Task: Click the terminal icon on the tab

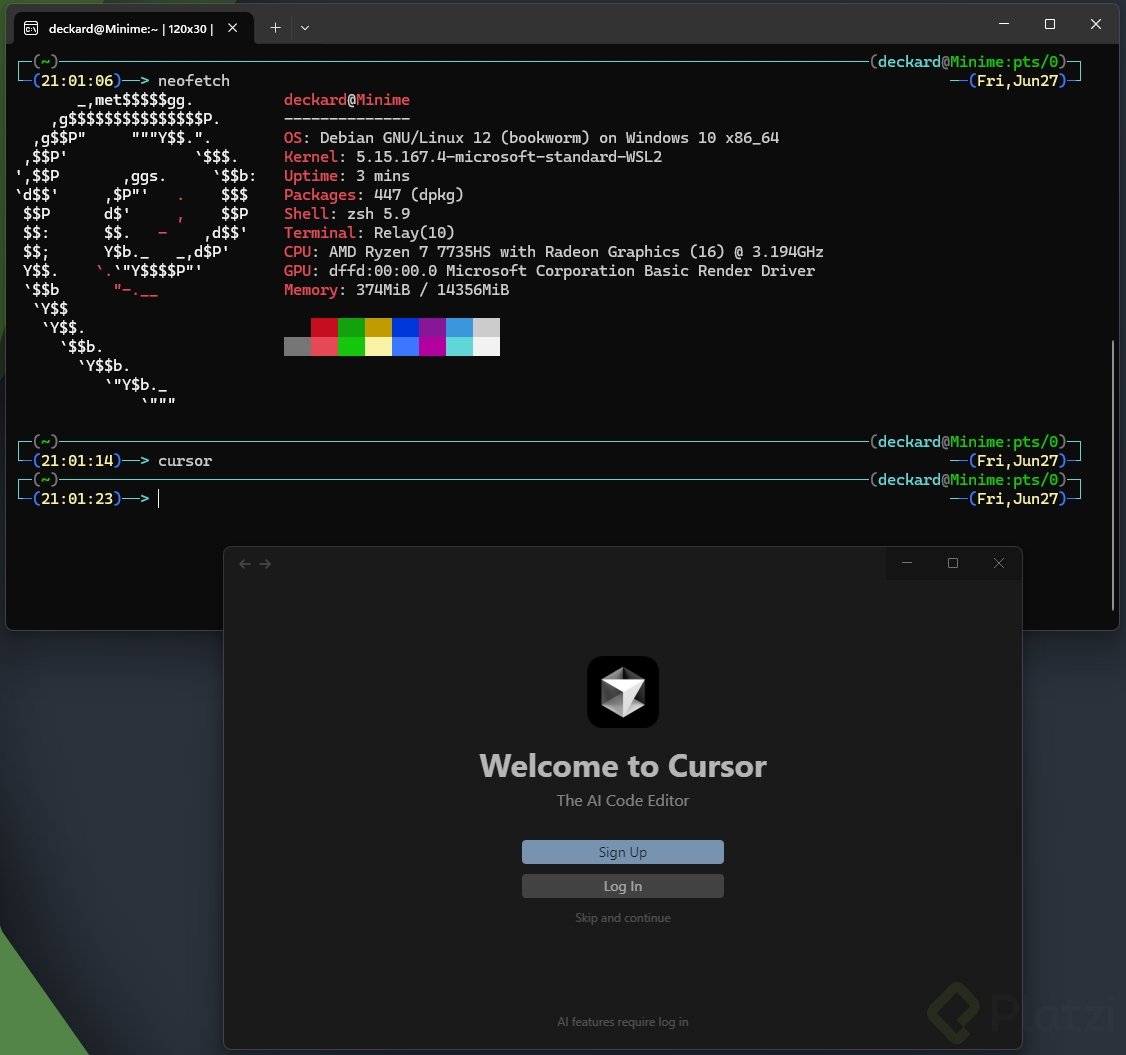Action: click(x=31, y=28)
